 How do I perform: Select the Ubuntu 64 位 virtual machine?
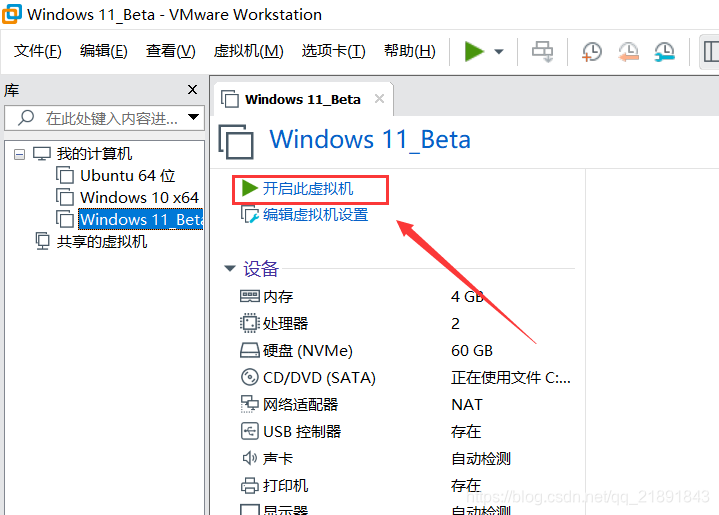click(x=127, y=176)
